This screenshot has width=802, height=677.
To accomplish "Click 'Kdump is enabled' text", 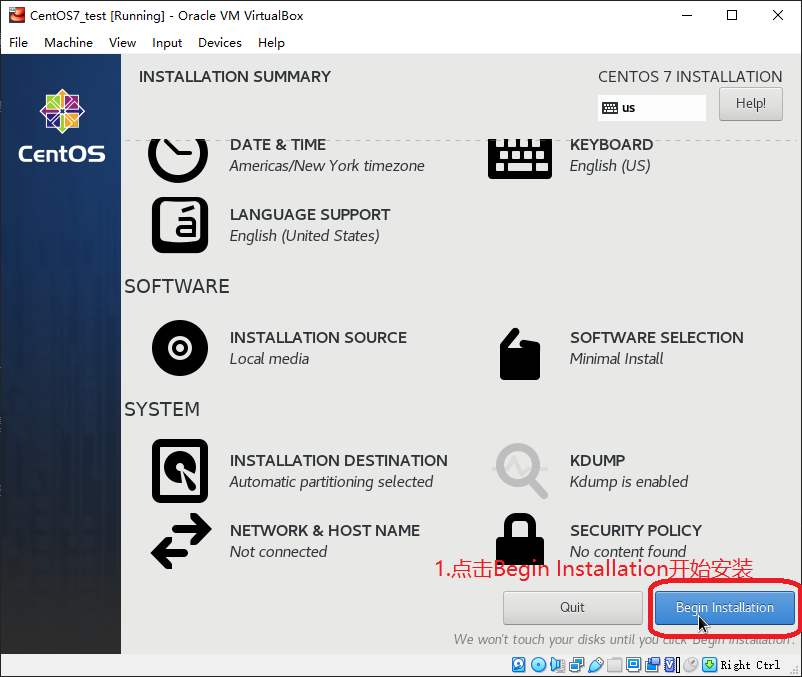I will pos(629,482).
